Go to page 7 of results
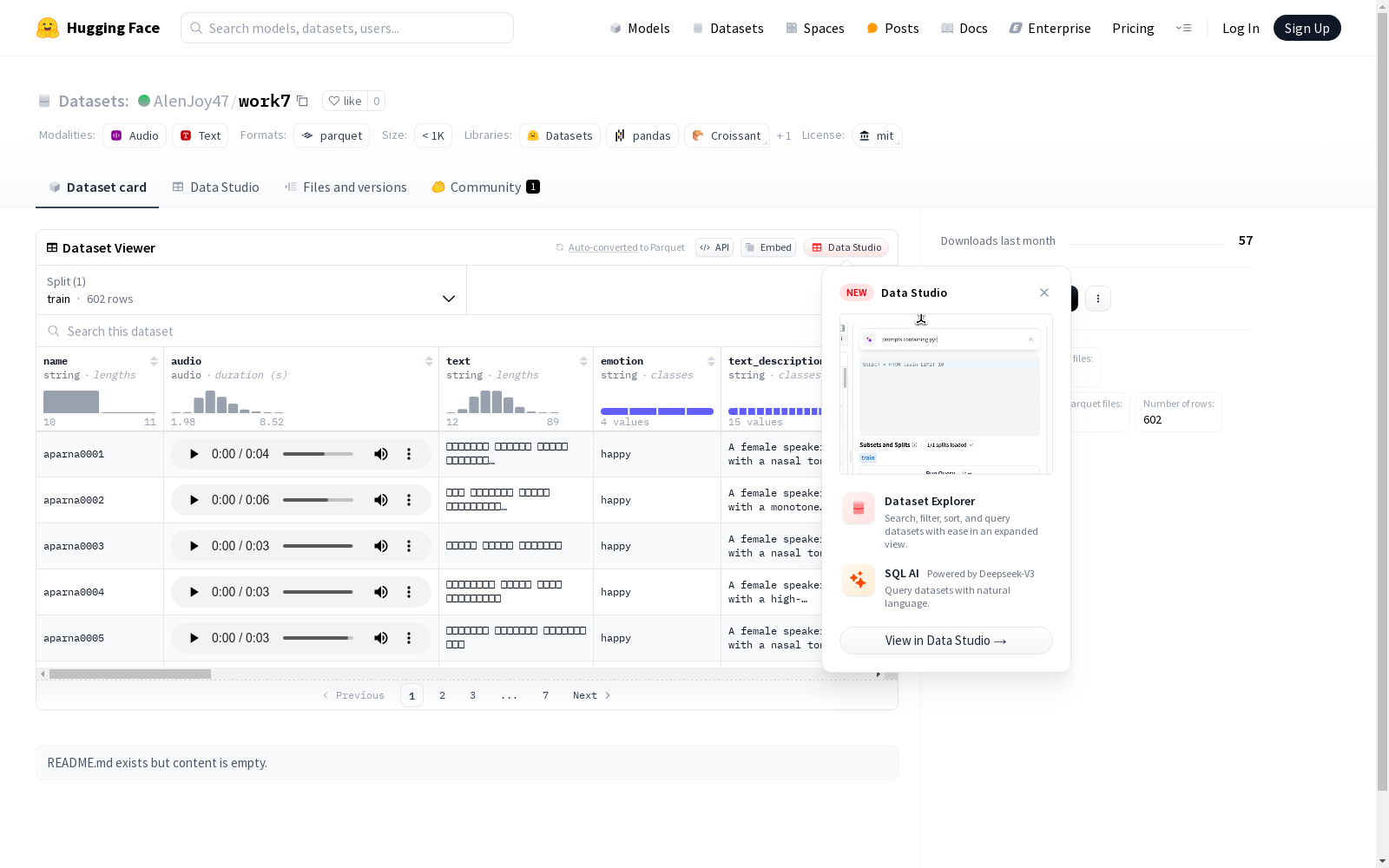This screenshot has height=868, width=1389. 545,695
